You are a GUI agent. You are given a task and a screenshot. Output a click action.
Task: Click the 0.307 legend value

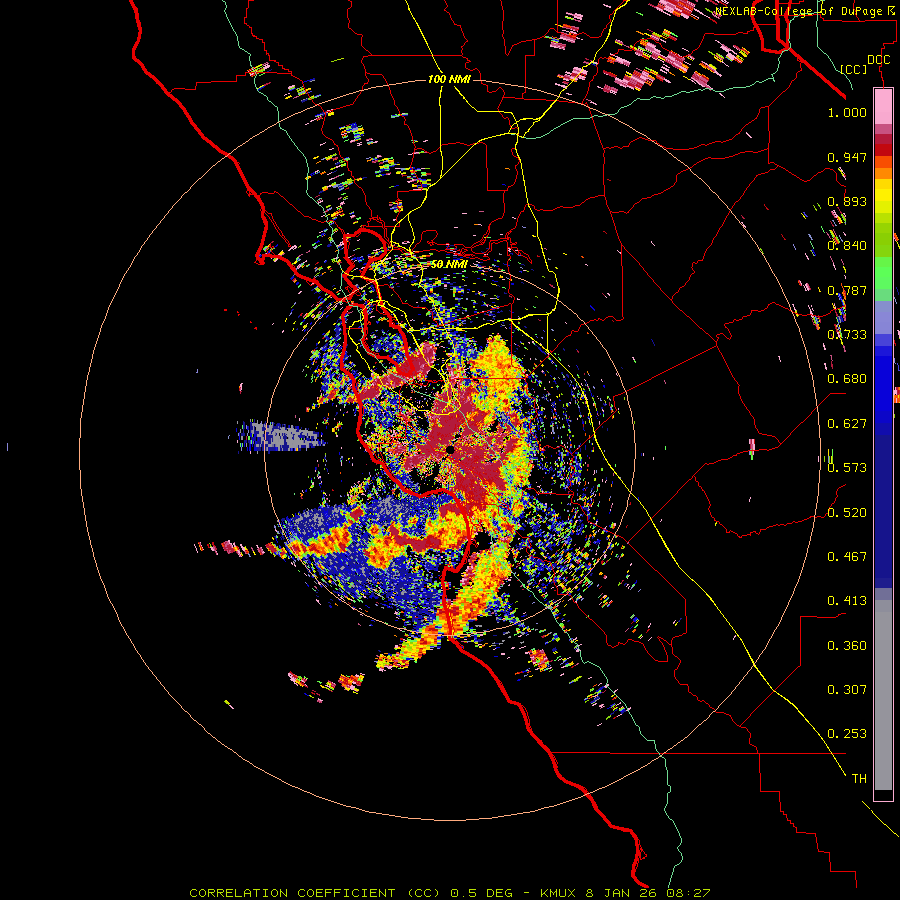tap(847, 690)
